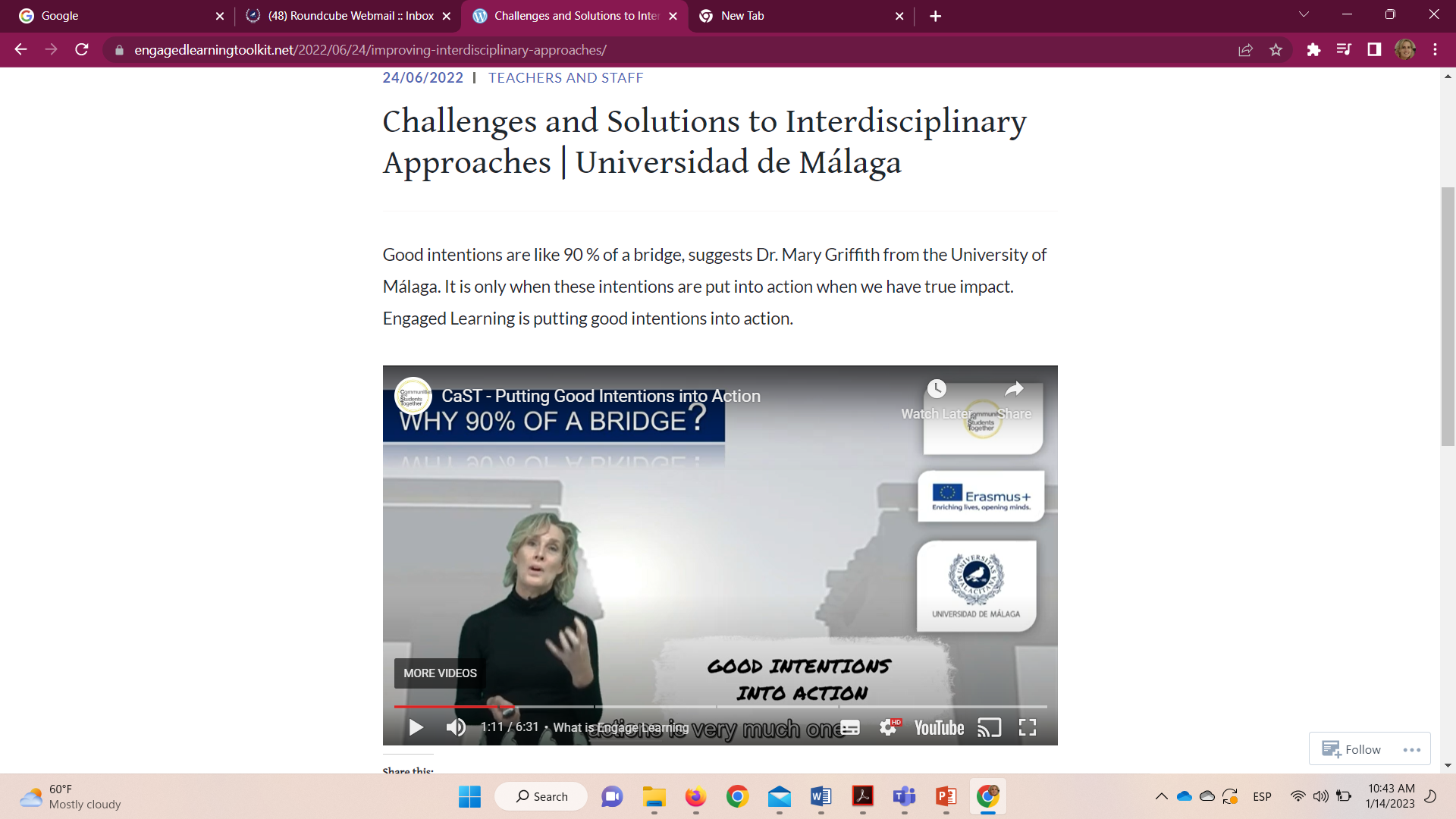The height and width of the screenshot is (819, 1456).
Task: Open the Chrome profile avatar
Action: (x=1405, y=50)
